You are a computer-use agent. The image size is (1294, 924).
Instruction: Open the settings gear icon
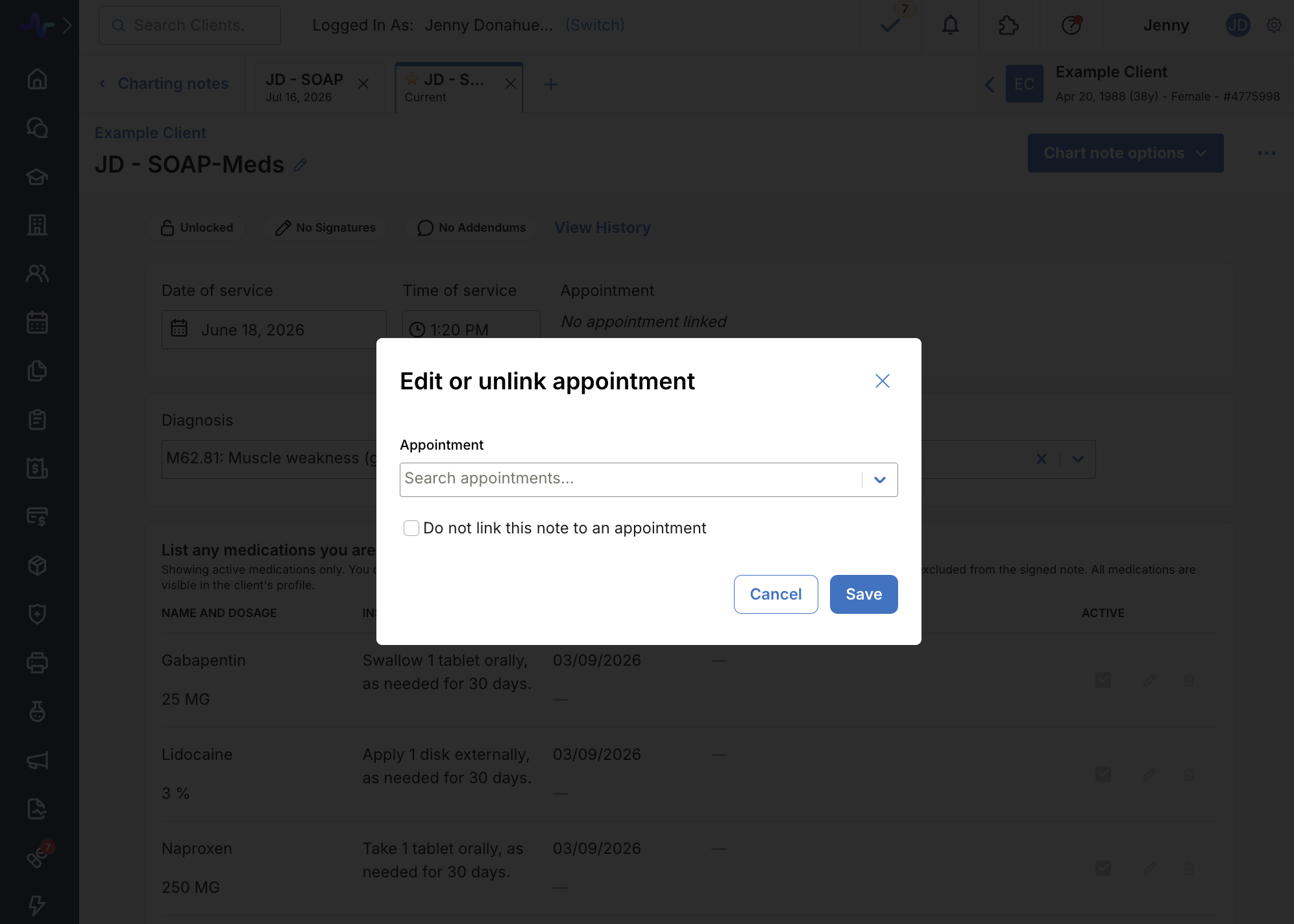pos(1275,25)
